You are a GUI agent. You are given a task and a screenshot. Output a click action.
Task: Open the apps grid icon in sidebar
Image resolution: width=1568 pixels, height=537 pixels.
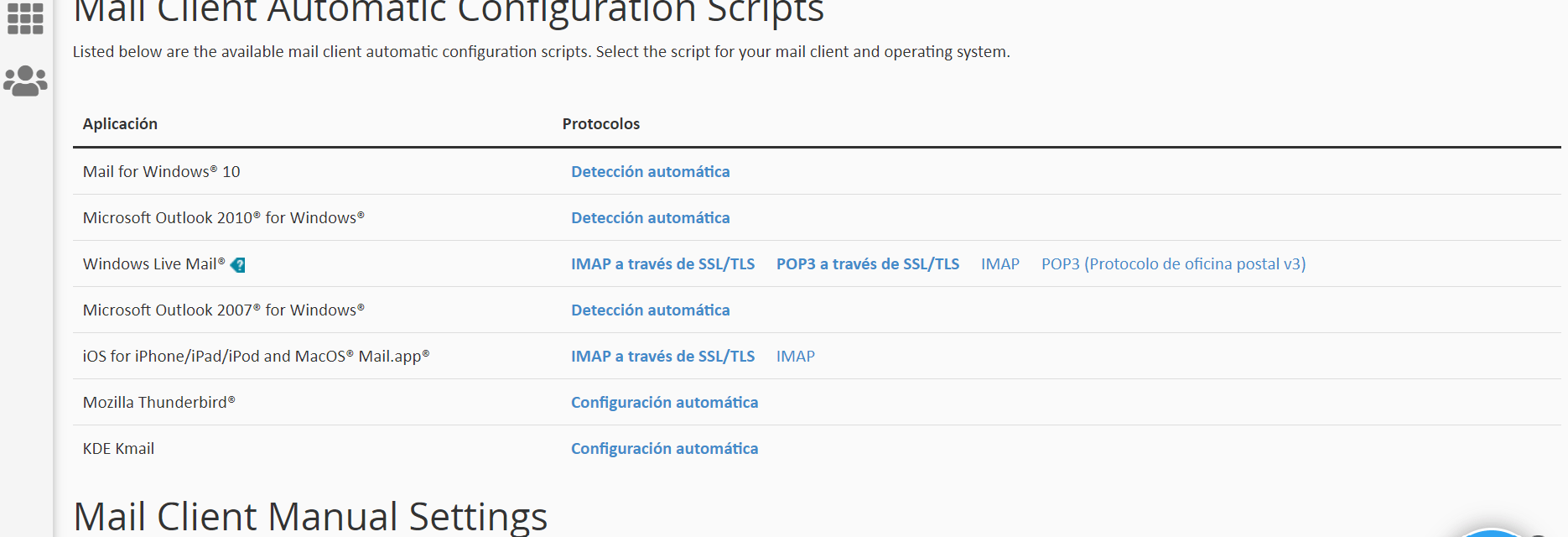pyautogui.click(x=25, y=18)
